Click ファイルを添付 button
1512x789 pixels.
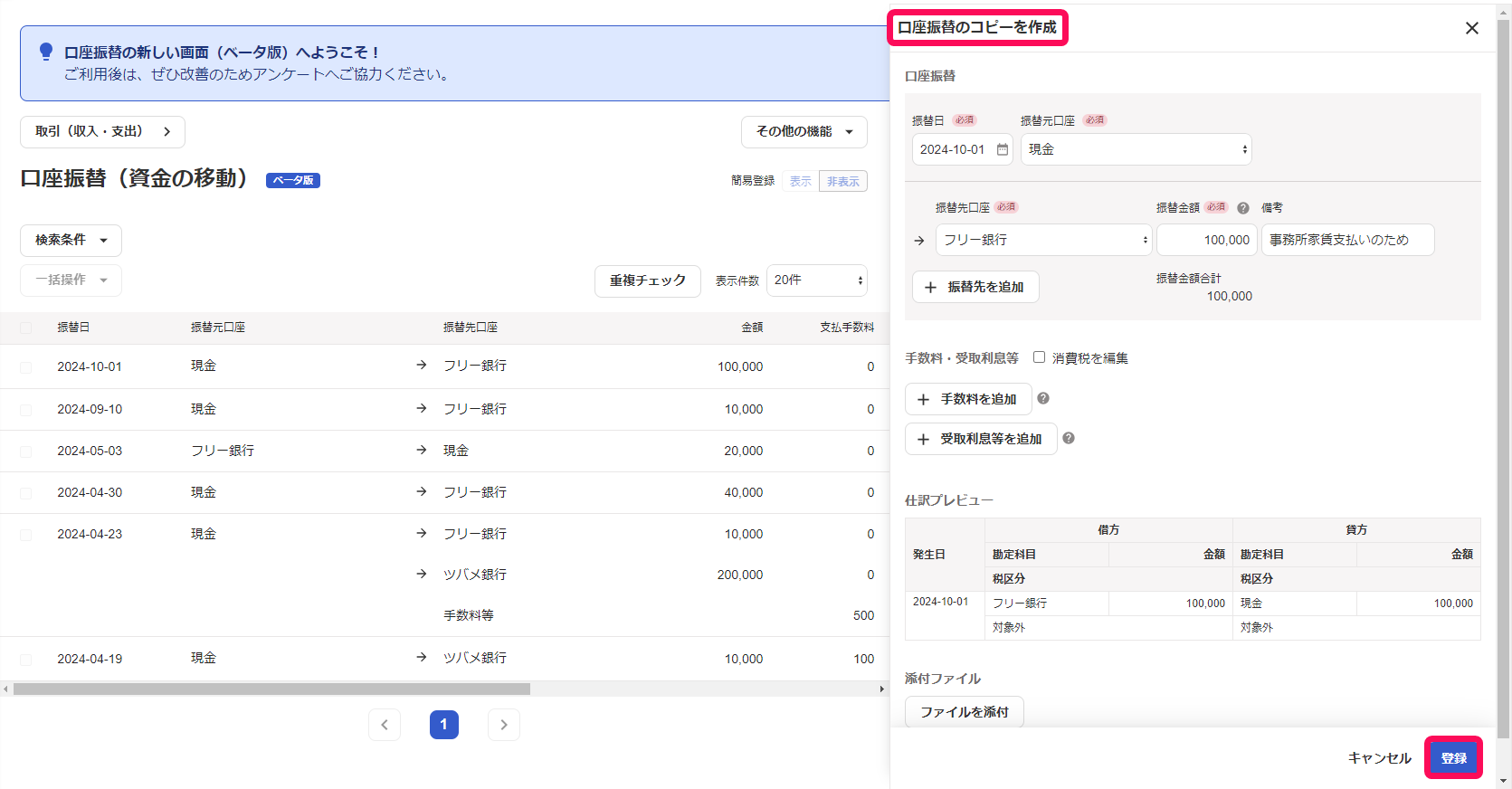pos(965,712)
